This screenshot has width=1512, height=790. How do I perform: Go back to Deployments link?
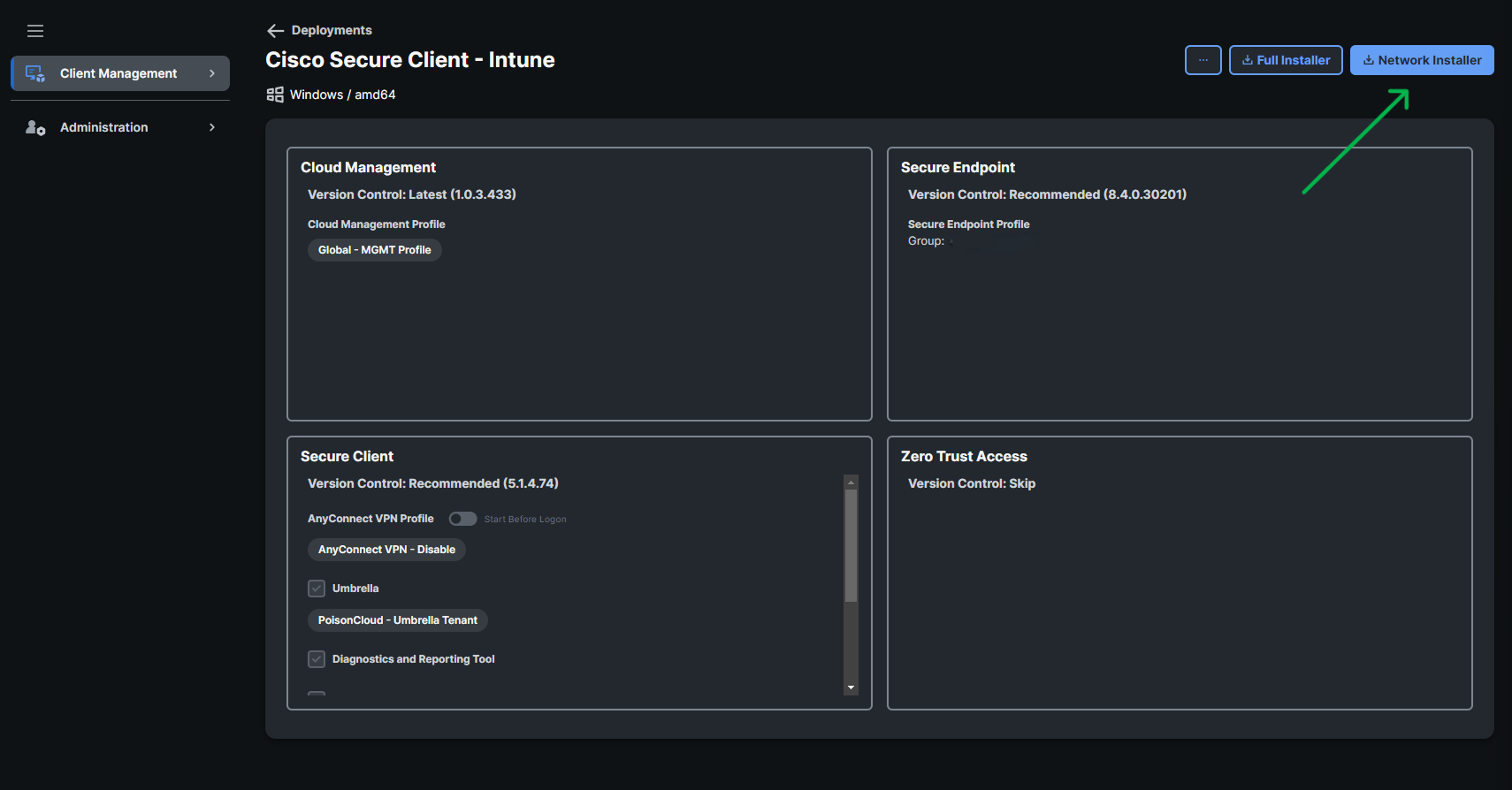coord(332,30)
